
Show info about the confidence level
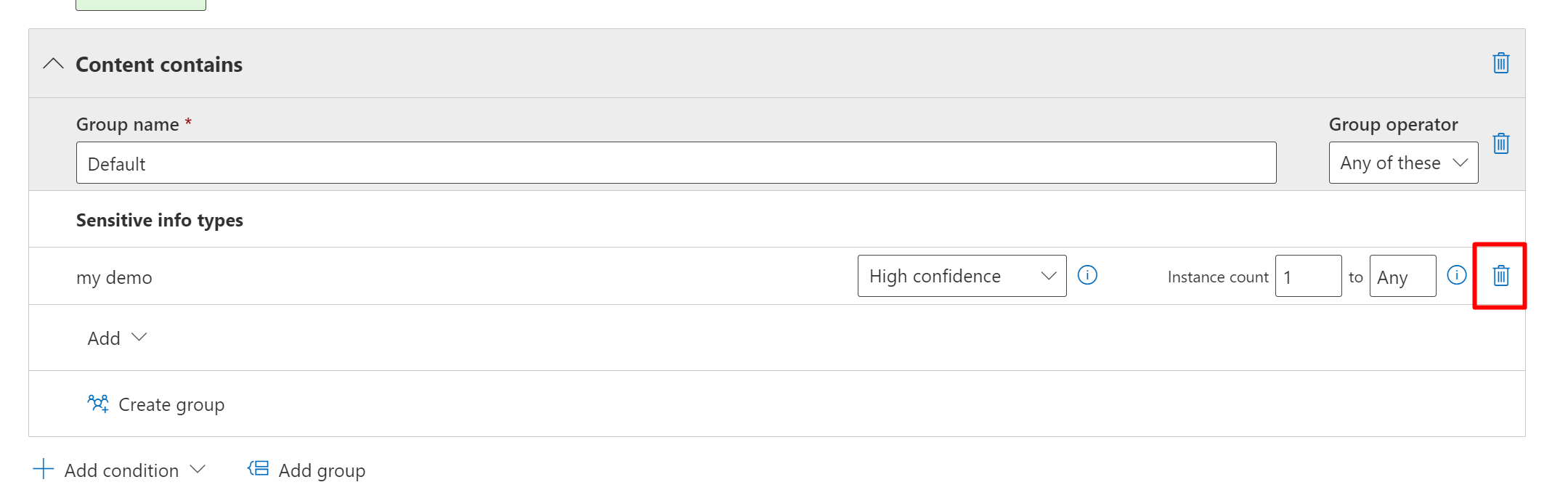[x=1087, y=275]
